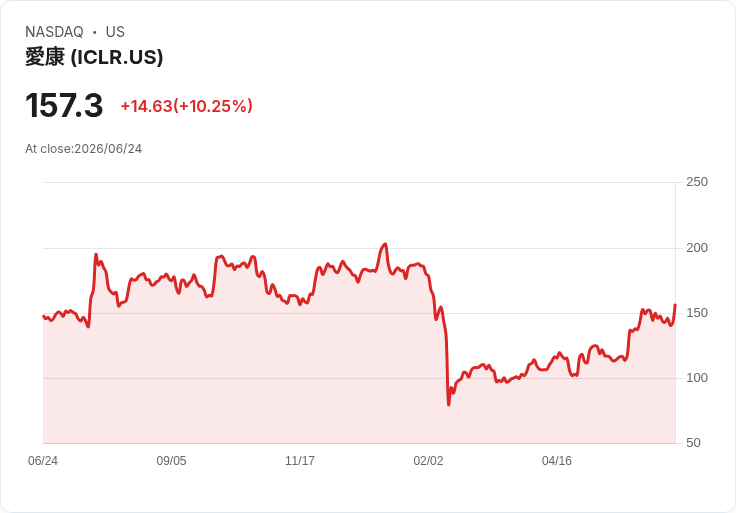Screen dimensions: 736x513
Task: Click the At close:2026/06/24 date text
Action: tap(84, 149)
